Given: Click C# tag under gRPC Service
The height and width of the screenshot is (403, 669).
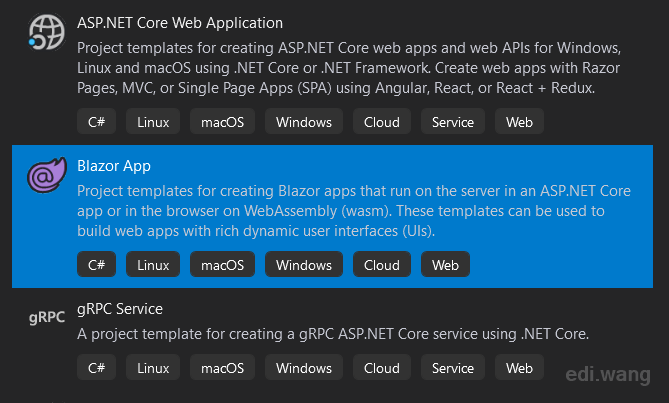Looking at the screenshot, I should coord(96,368).
